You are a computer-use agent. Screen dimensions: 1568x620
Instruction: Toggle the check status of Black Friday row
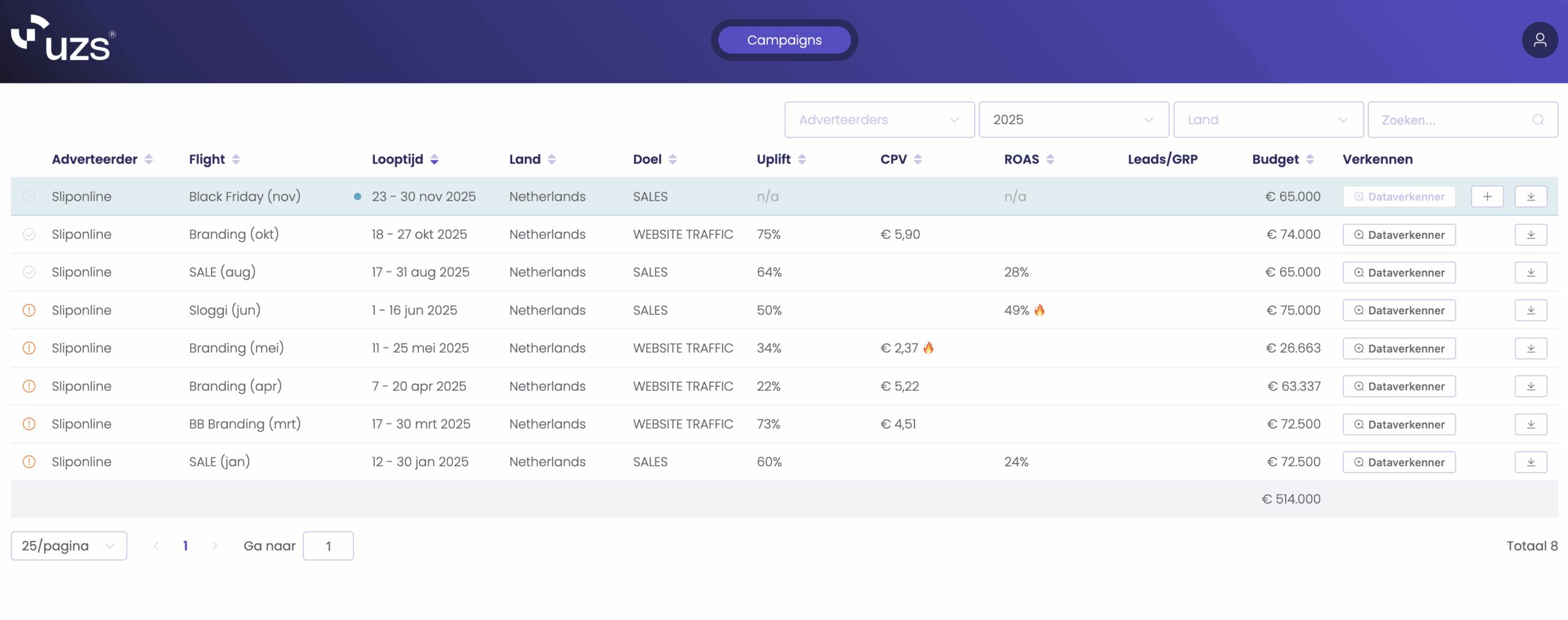(29, 197)
